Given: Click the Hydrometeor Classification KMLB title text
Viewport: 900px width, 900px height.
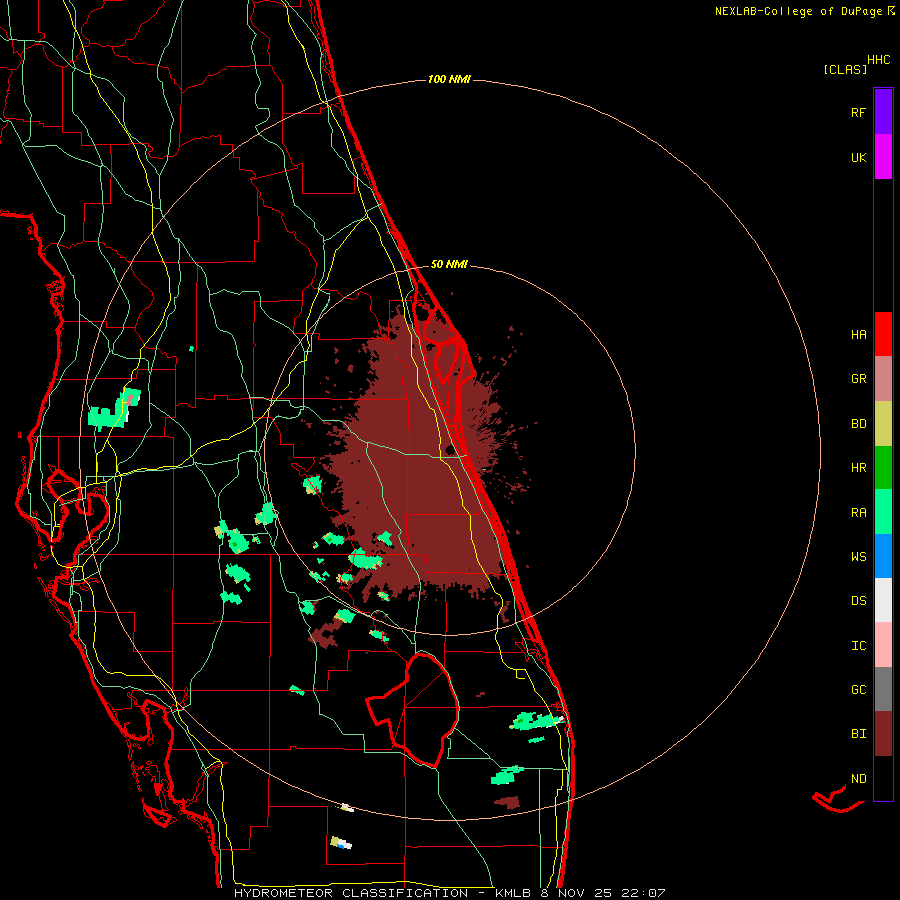Looking at the screenshot, I should click(x=449, y=893).
